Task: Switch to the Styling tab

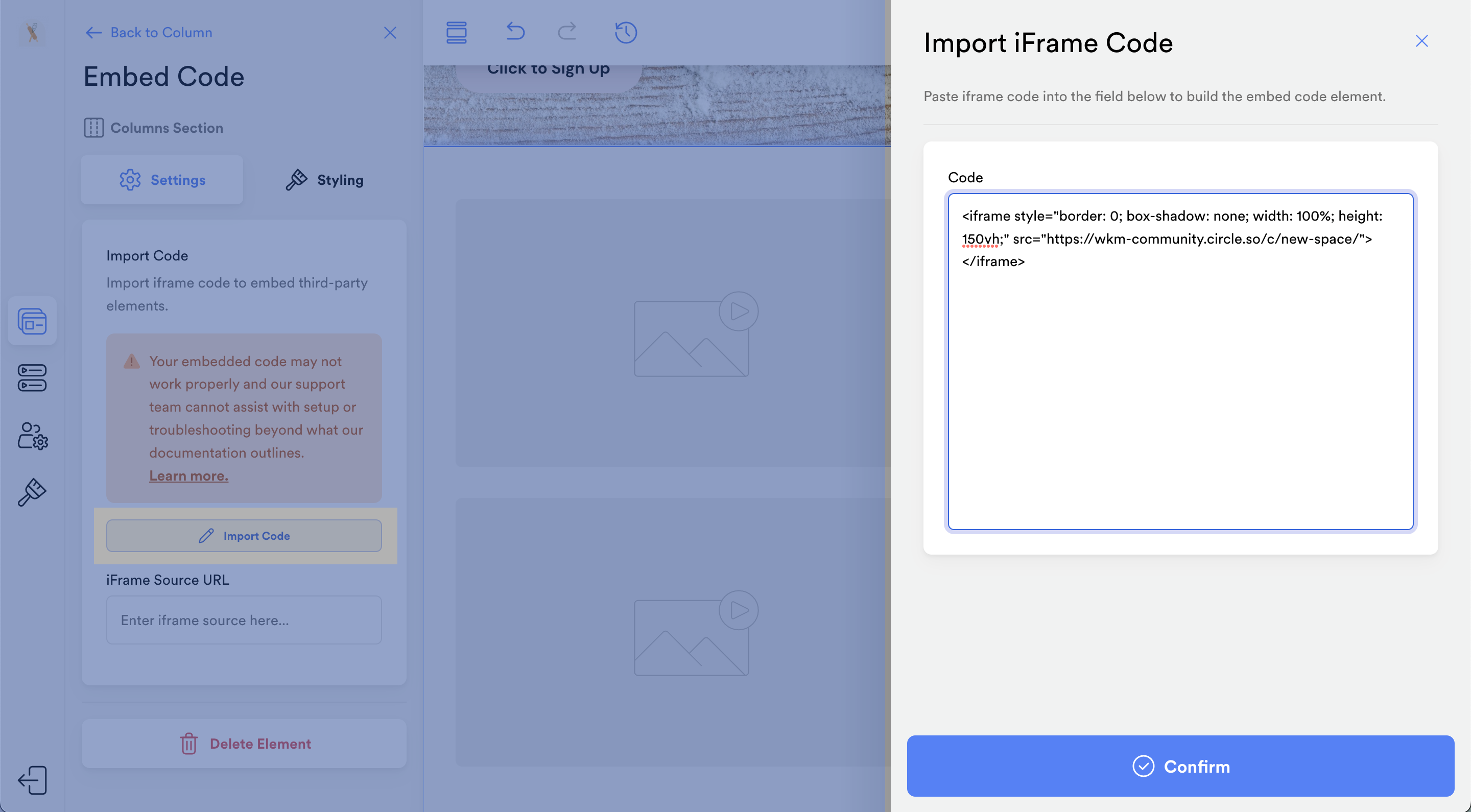Action: (324, 180)
